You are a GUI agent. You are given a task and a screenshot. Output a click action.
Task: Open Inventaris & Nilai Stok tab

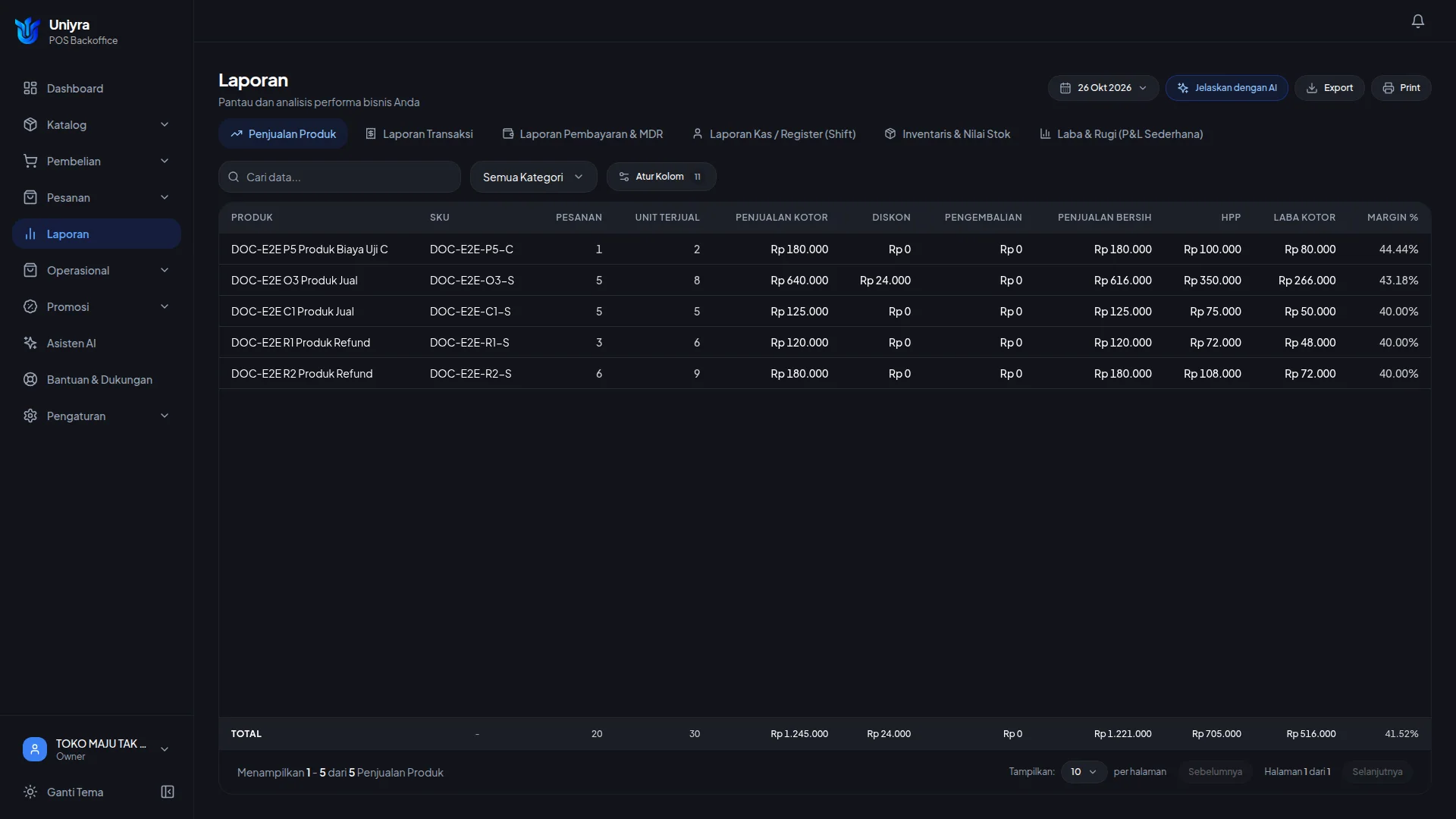click(x=947, y=134)
